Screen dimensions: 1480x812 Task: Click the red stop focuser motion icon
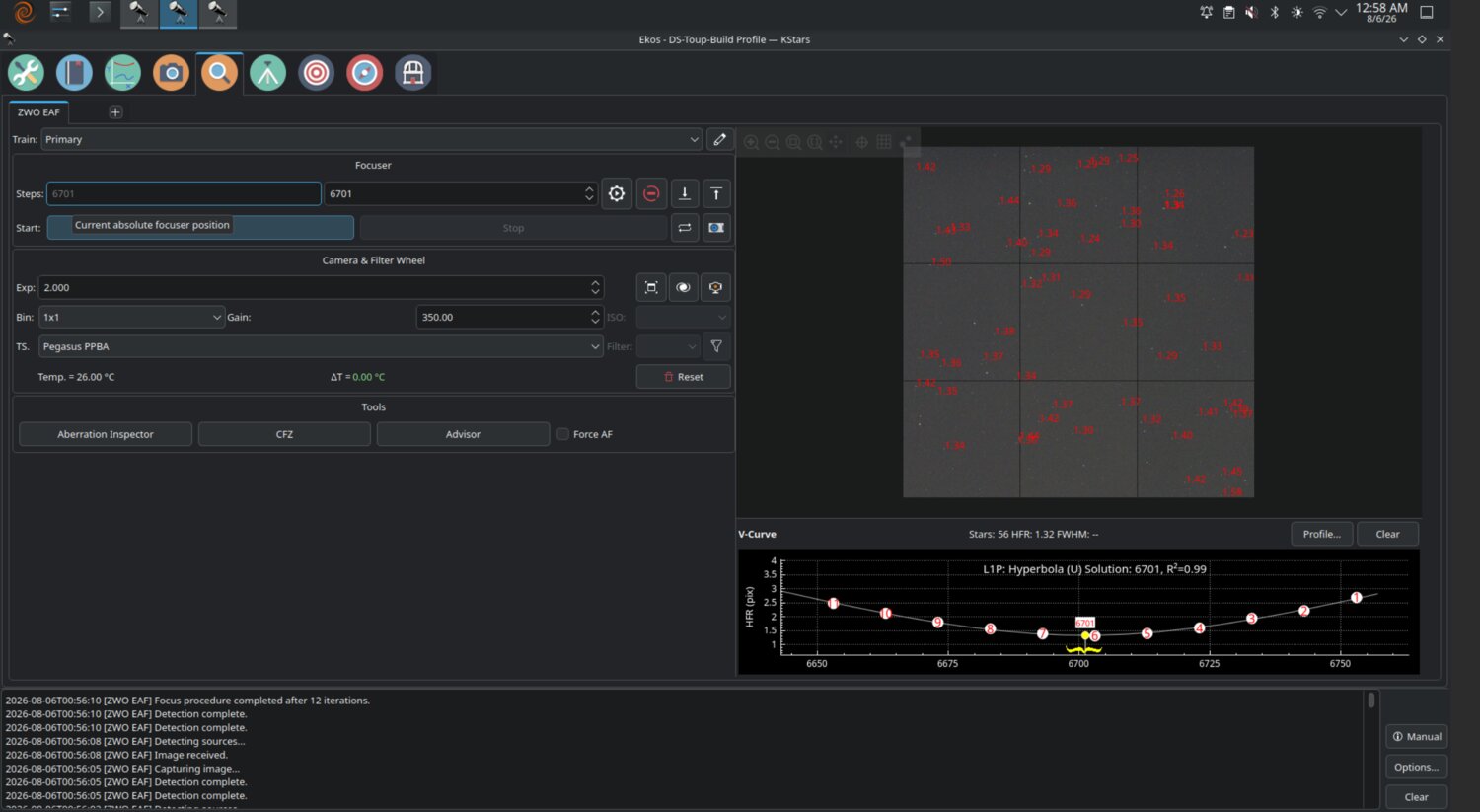click(x=651, y=193)
